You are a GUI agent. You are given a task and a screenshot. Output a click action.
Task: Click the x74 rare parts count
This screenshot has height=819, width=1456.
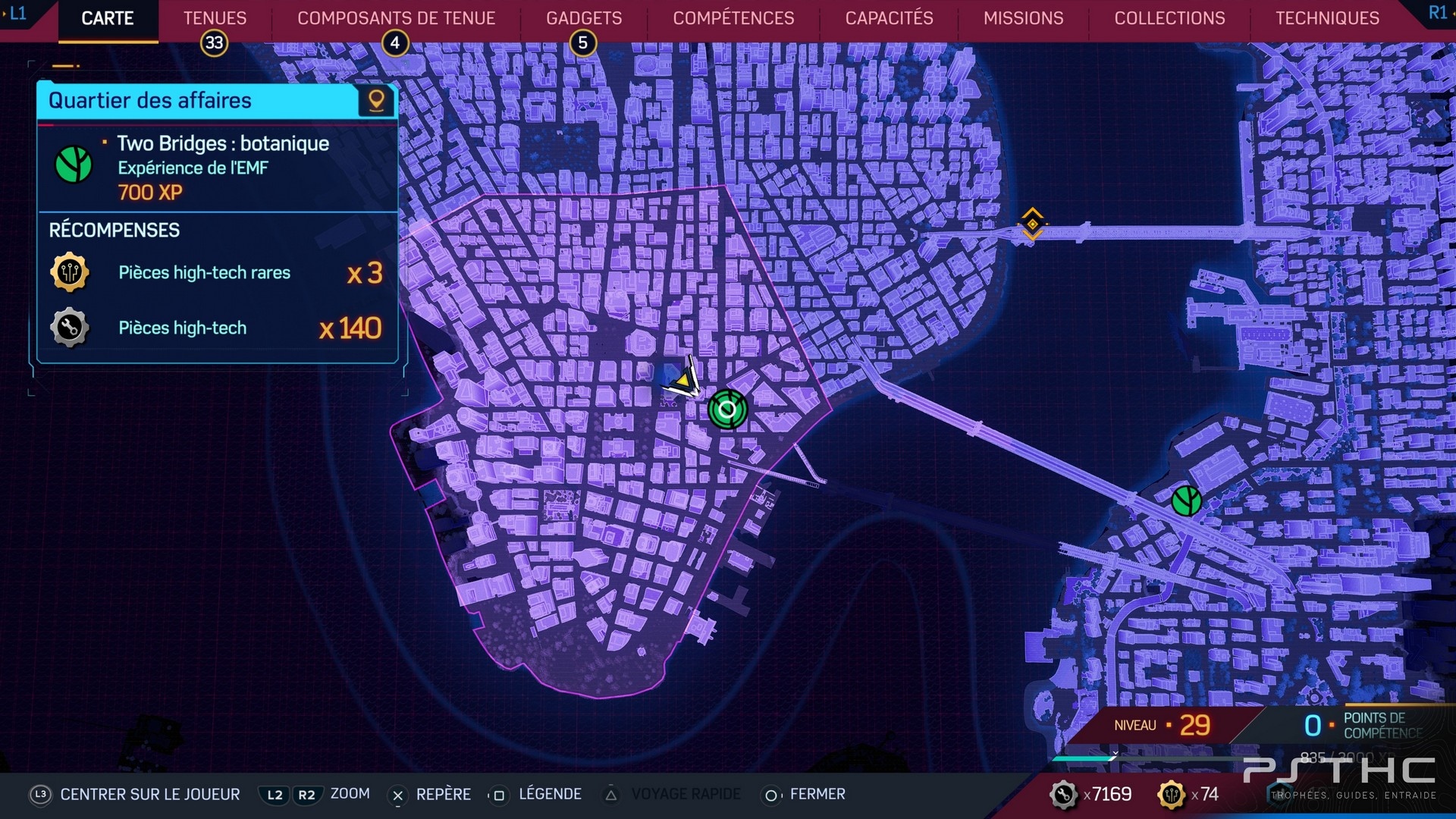pyautogui.click(x=1205, y=795)
